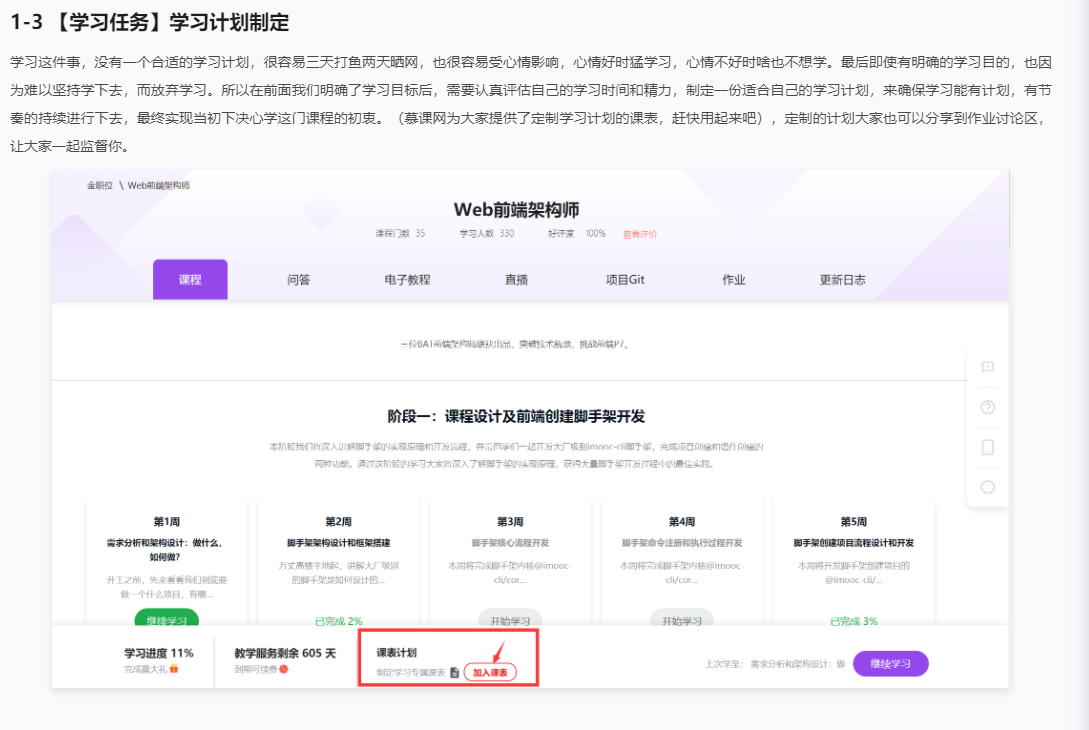Click the feedback icon in right sidebar

(987, 367)
